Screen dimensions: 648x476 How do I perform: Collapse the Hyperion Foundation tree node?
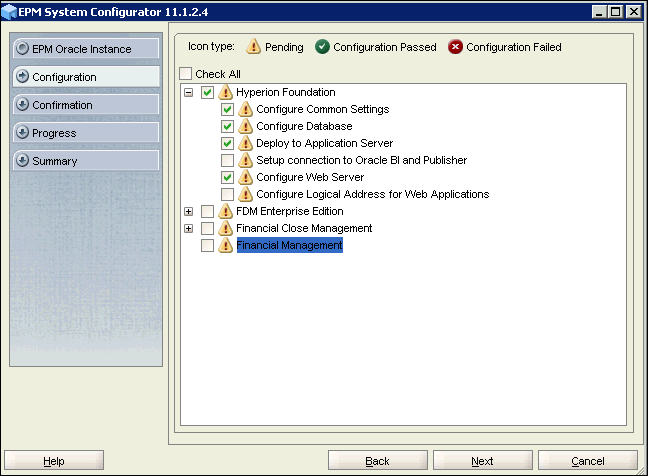tap(188, 93)
